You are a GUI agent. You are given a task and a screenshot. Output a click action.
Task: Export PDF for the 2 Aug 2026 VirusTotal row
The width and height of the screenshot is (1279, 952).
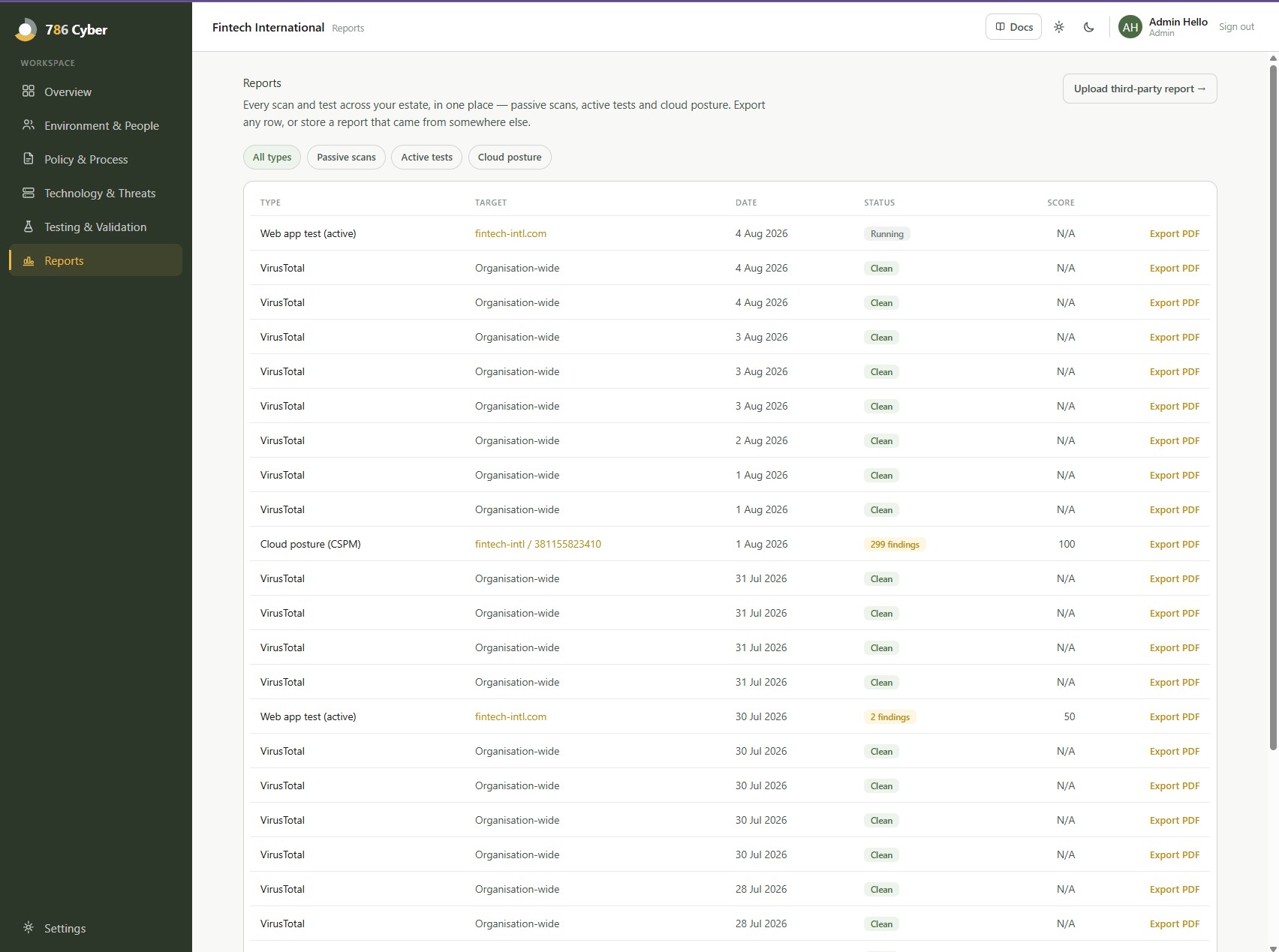(x=1174, y=440)
